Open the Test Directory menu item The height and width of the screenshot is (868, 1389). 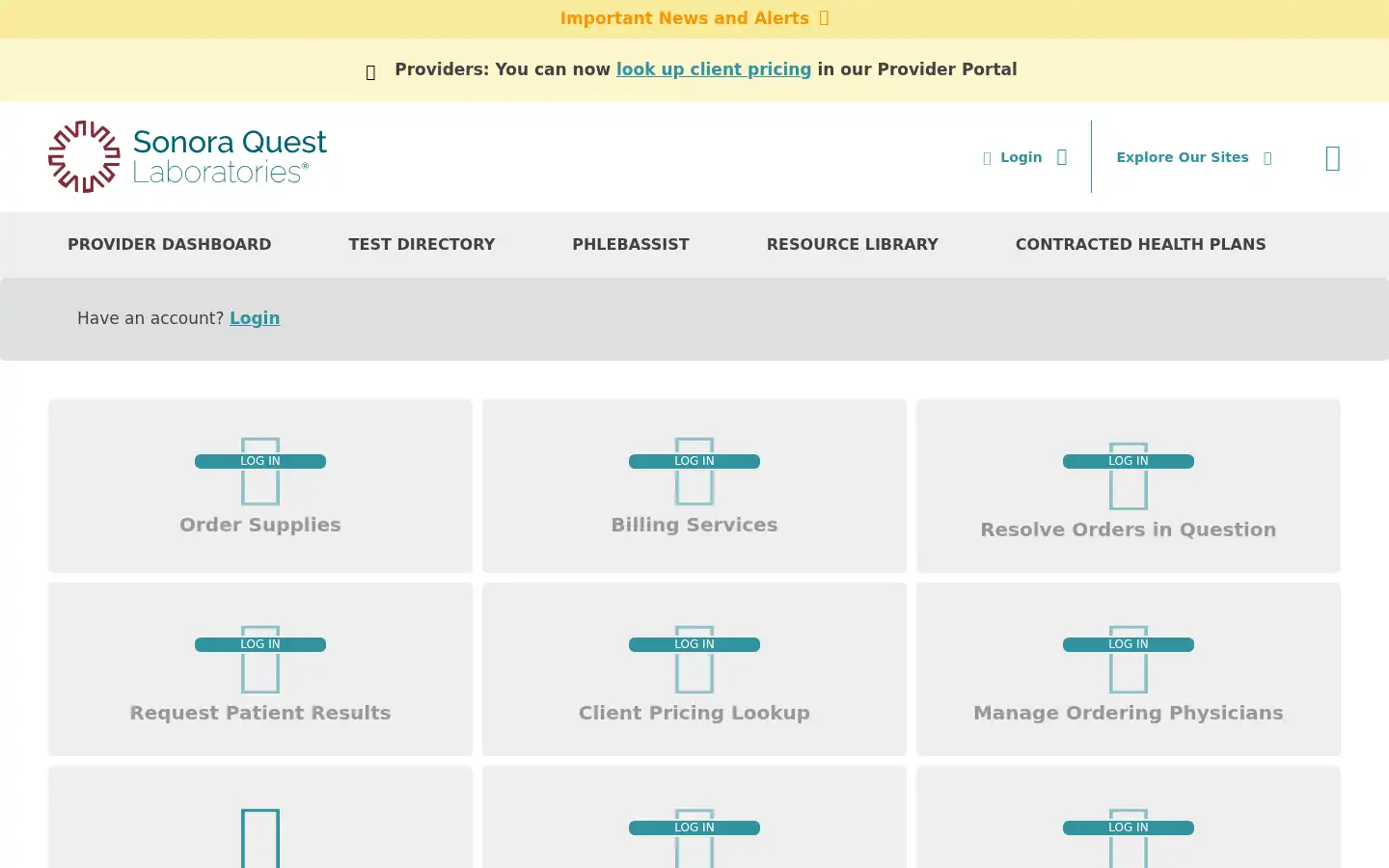(x=422, y=245)
